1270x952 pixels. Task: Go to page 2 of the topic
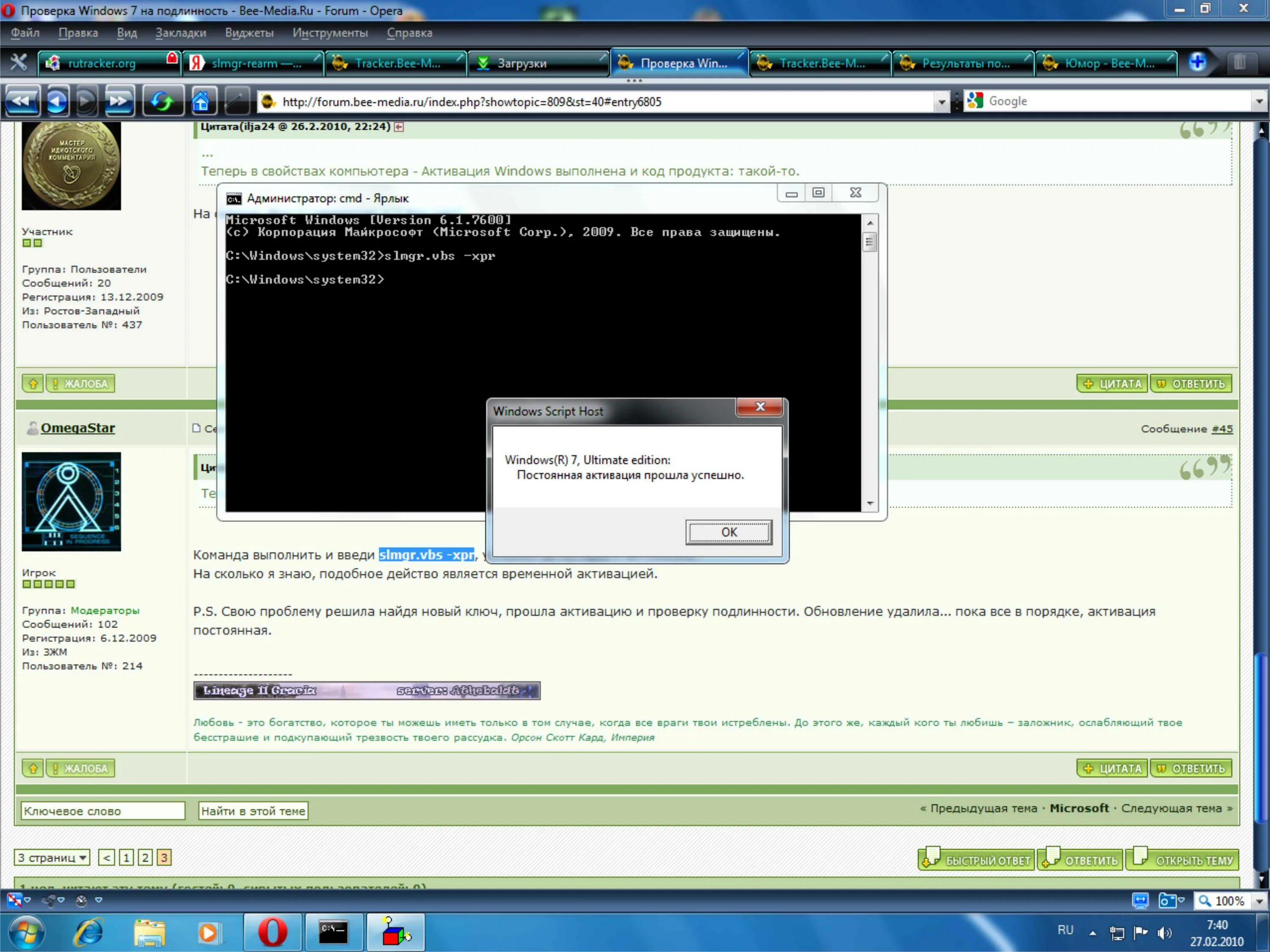click(x=145, y=857)
